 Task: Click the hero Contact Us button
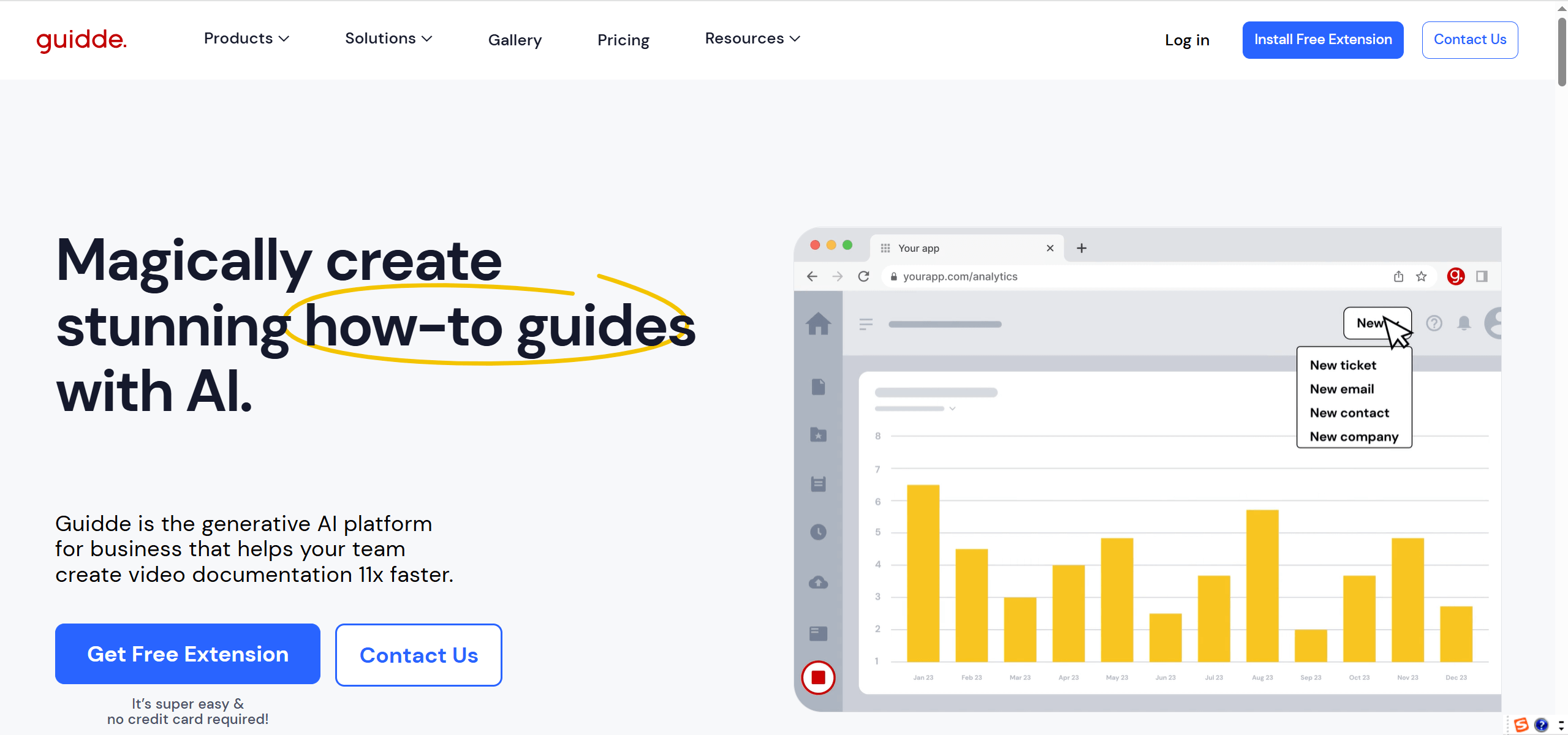419,655
